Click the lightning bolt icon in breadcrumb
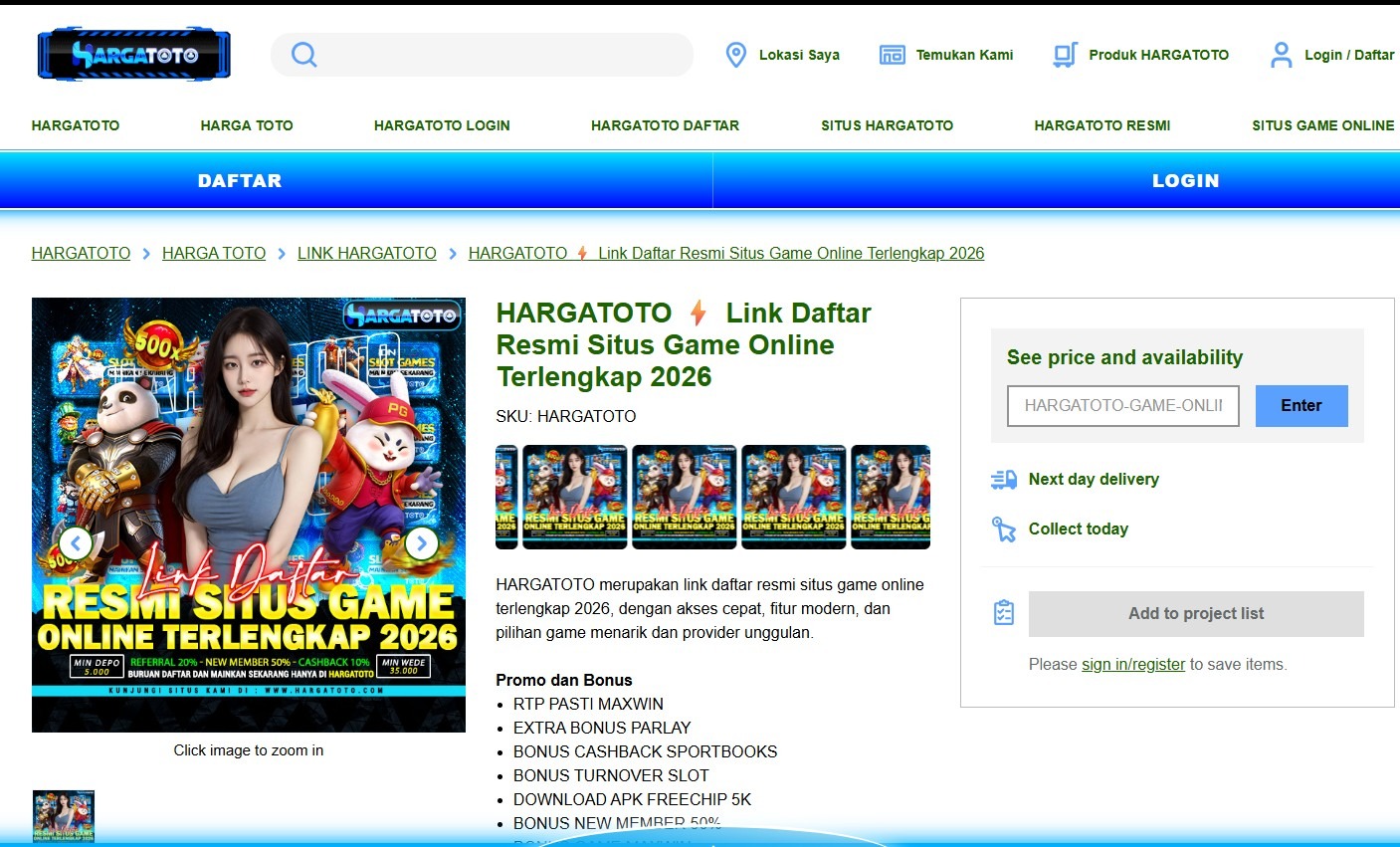The height and width of the screenshot is (847, 1400). pos(583,254)
